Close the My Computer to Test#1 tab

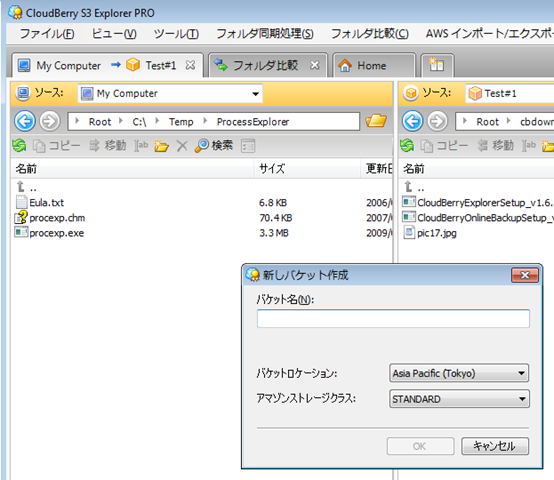[x=190, y=65]
